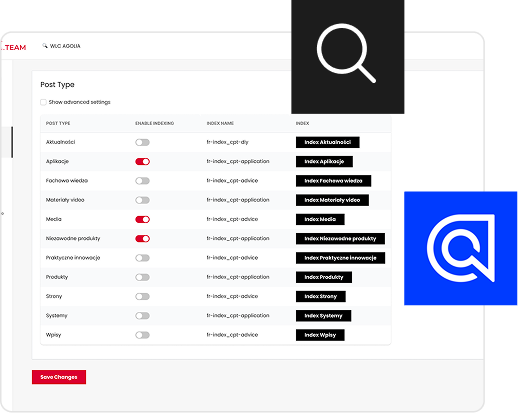Viewport: 518px width, 413px height.
Task: Select index name in Aktualności row
Action: (x=228, y=142)
